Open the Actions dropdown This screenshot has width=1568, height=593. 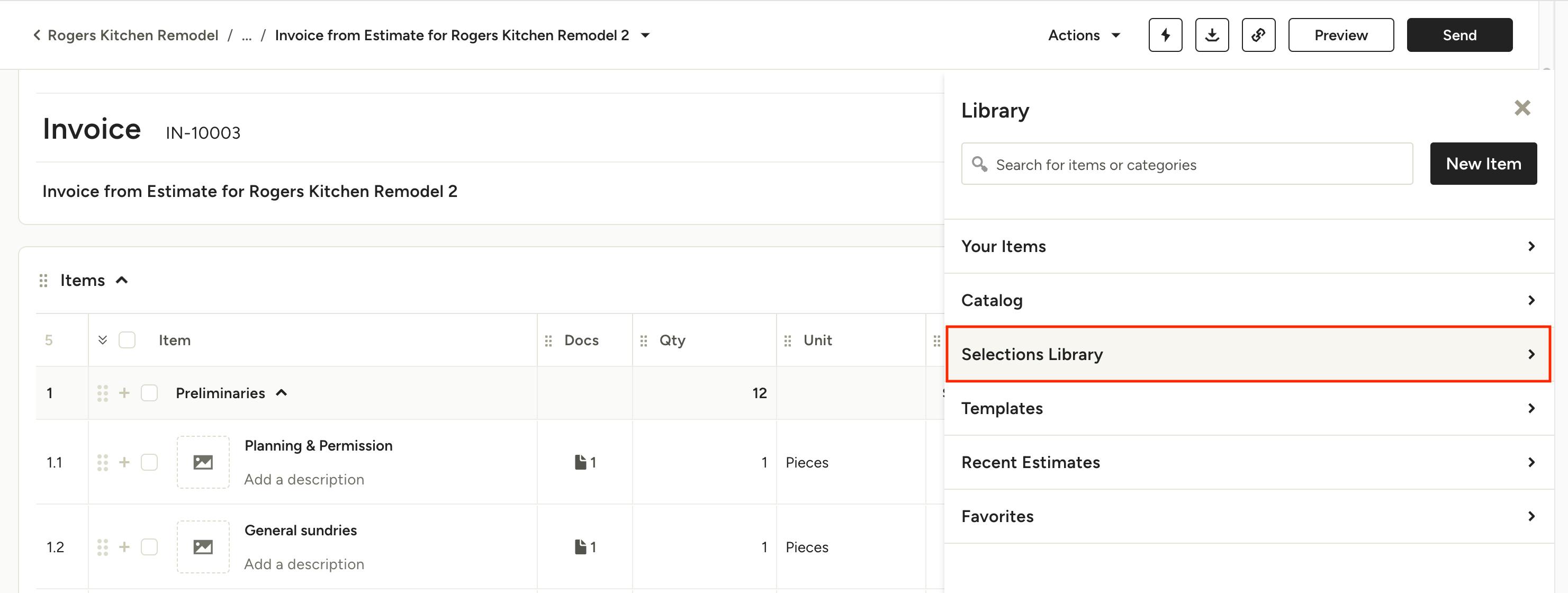tap(1084, 35)
